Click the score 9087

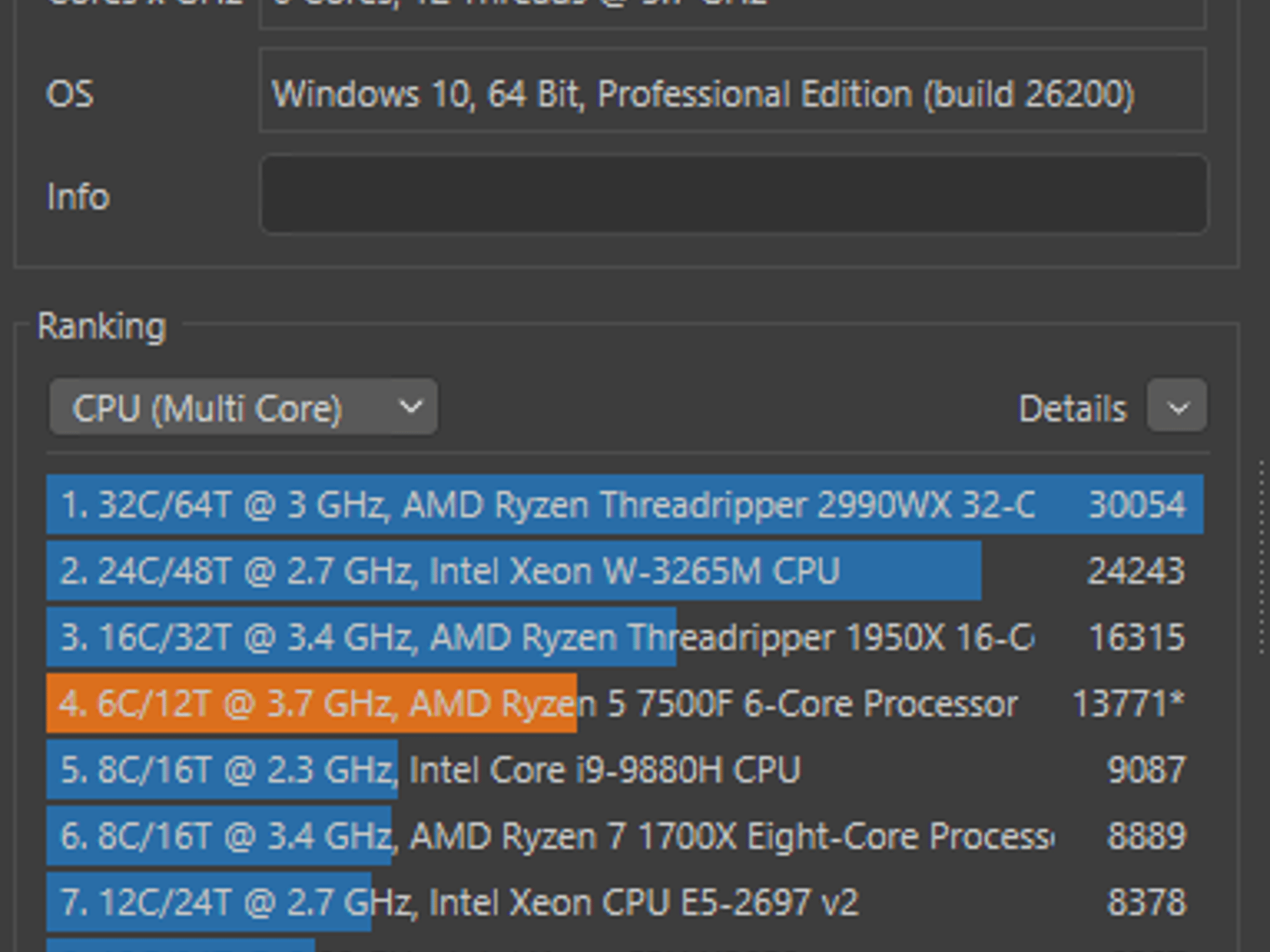(1146, 769)
